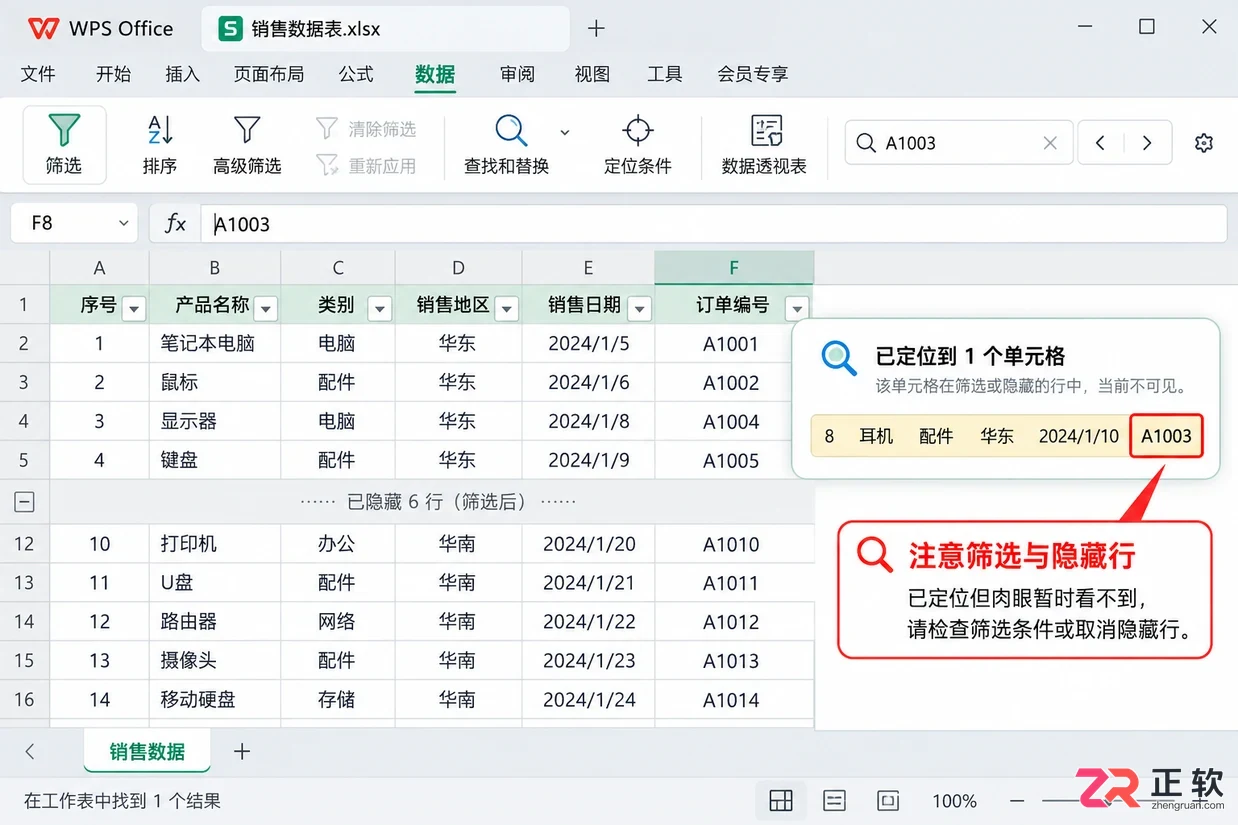The image size is (1238, 825).
Task: Clear the search box with the X
Action: click(1050, 143)
